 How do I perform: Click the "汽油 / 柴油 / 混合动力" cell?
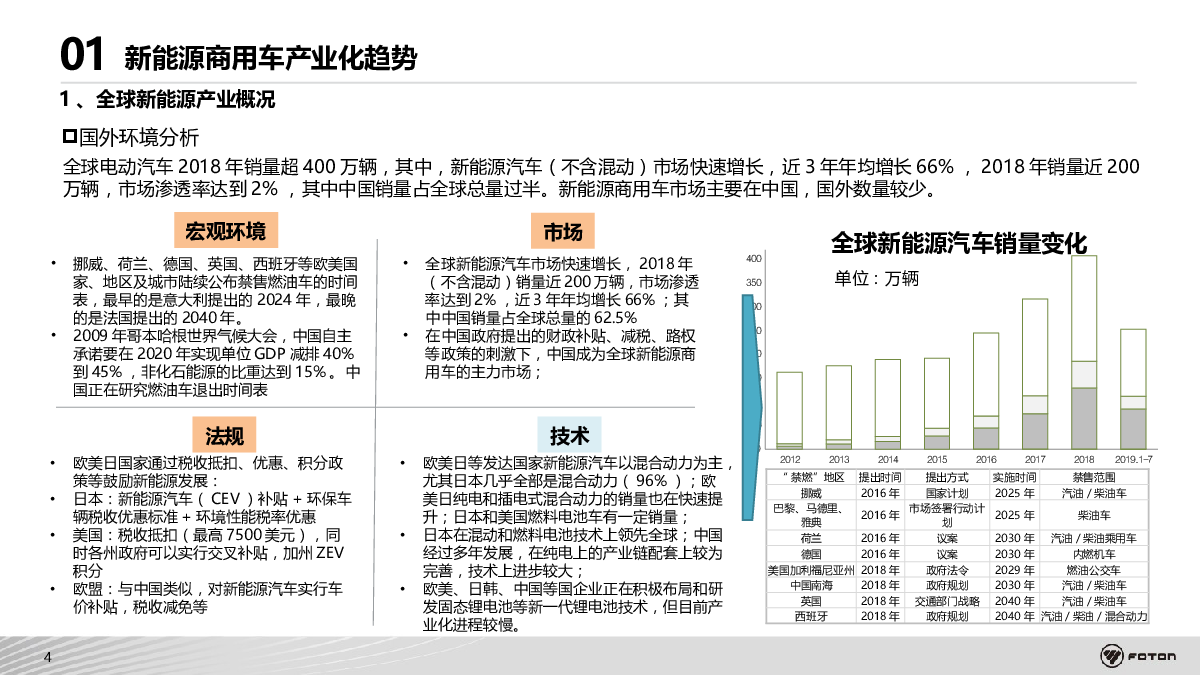1093,617
